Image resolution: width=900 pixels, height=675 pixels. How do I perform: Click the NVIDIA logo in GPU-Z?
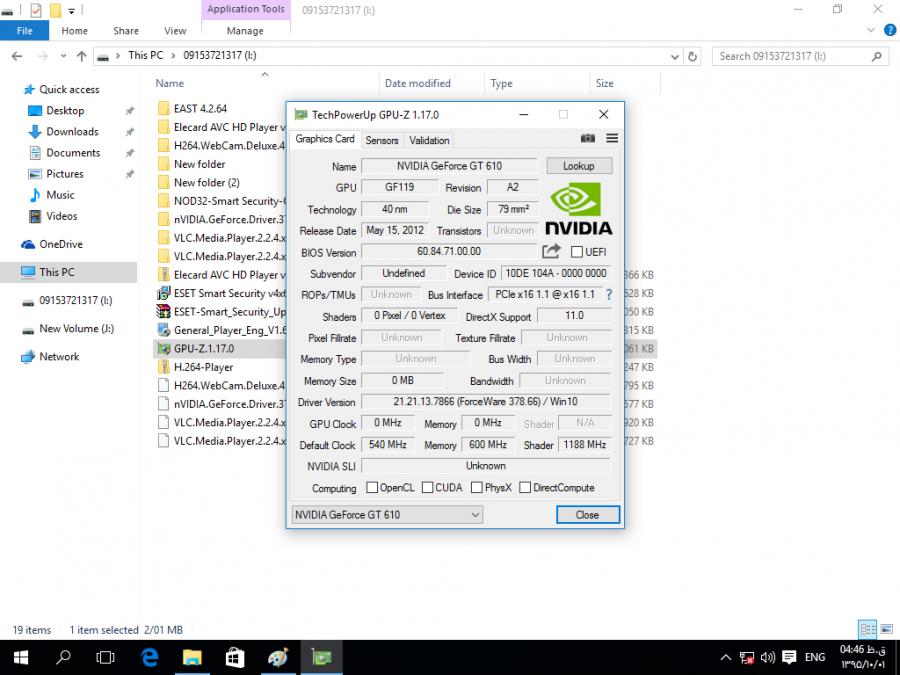578,209
